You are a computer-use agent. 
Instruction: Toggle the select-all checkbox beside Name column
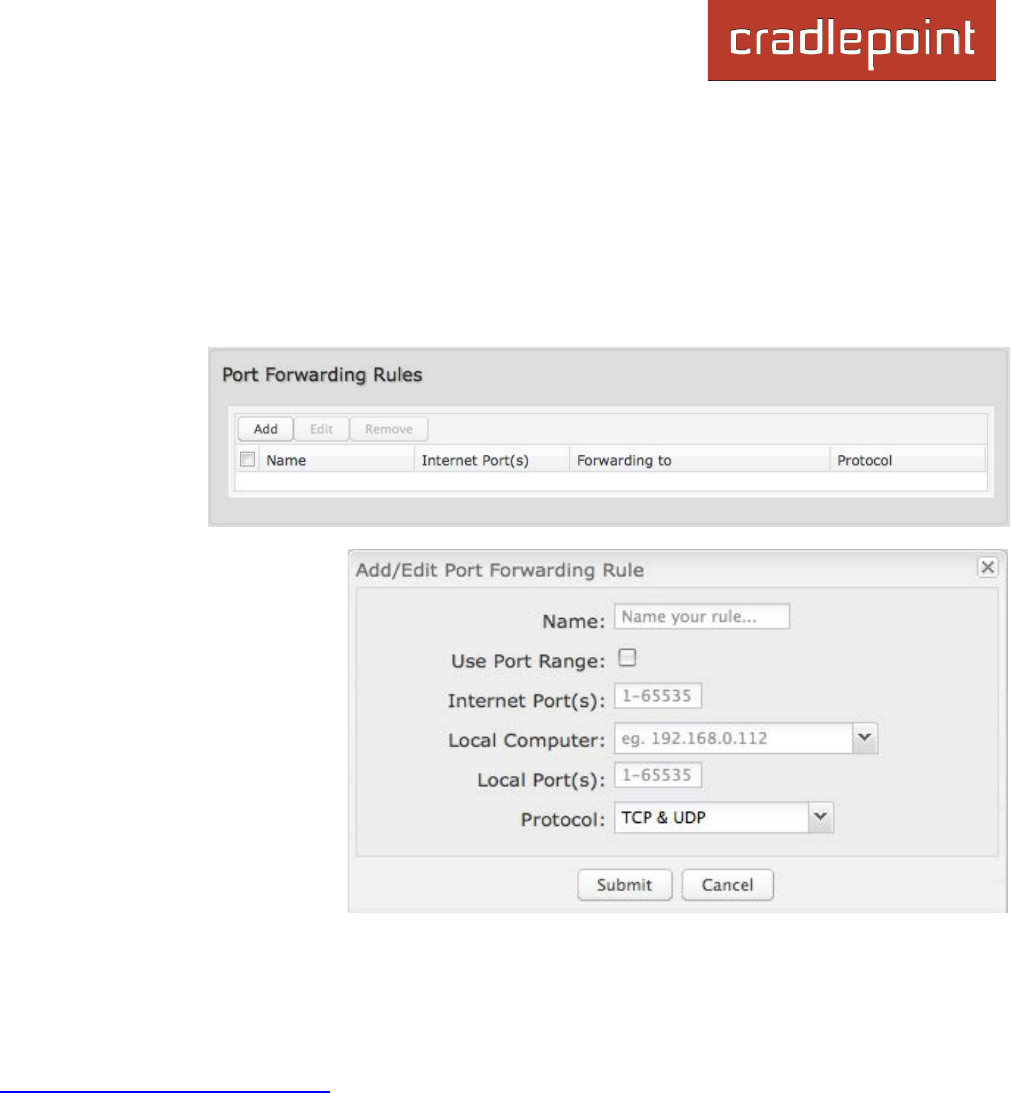[x=248, y=459]
